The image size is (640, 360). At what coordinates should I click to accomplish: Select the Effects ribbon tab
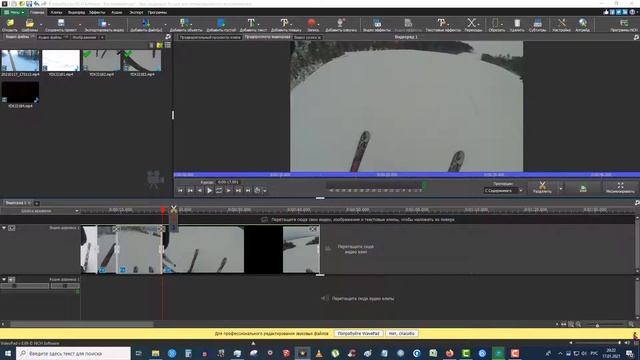[x=97, y=12]
